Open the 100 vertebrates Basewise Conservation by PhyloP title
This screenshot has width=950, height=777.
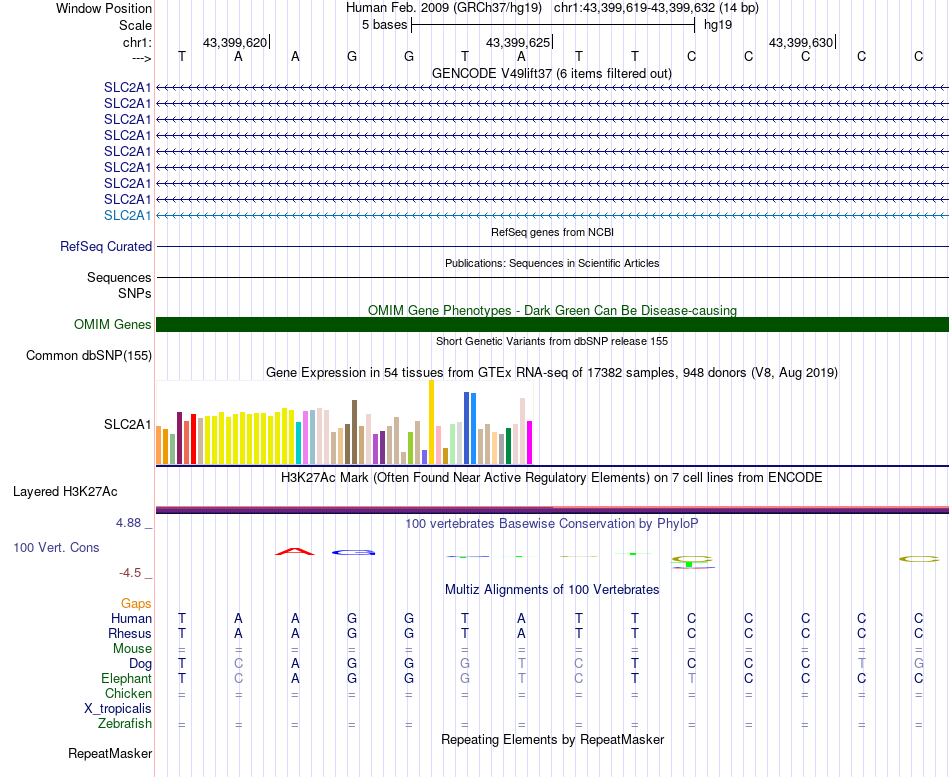pyautogui.click(x=551, y=524)
